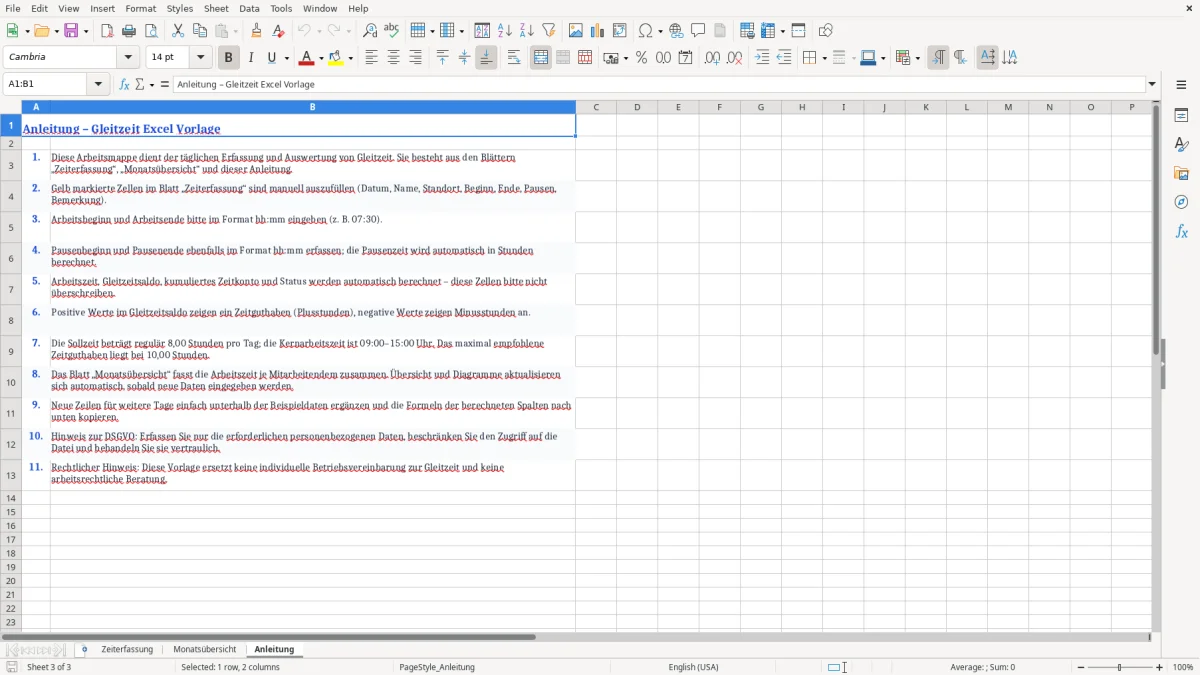This screenshot has width=1200, height=675.
Task: Open the sidebar Styles deck
Action: (1181, 144)
